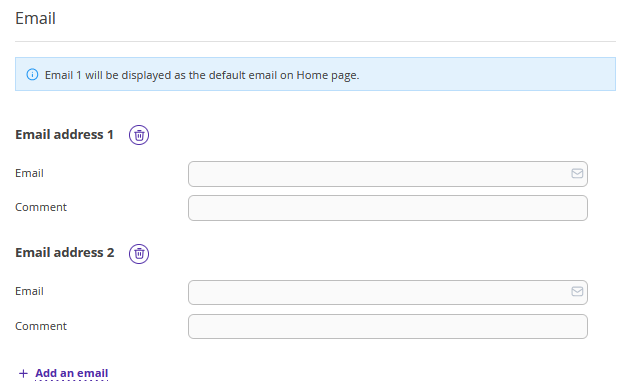Screen dimensions: 630x390
Task: Click the Comment label under Email address 1
Action: point(41,207)
